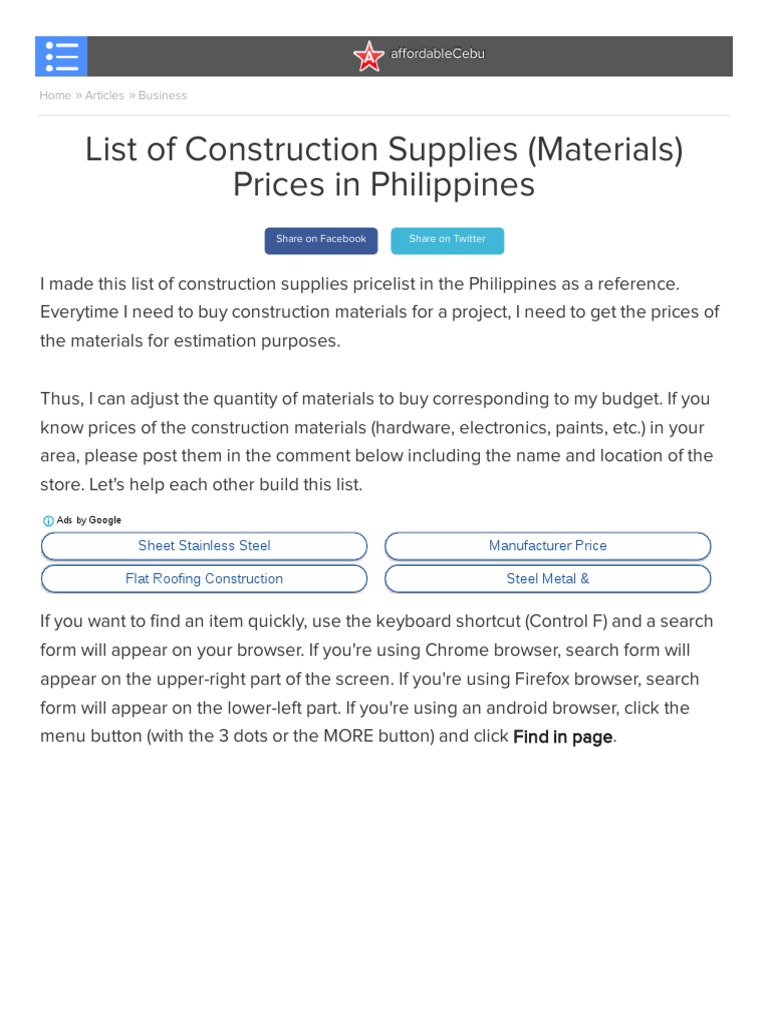Select the Flat Roofing Construction ad
This screenshot has height=1024, width=768.
click(204, 579)
